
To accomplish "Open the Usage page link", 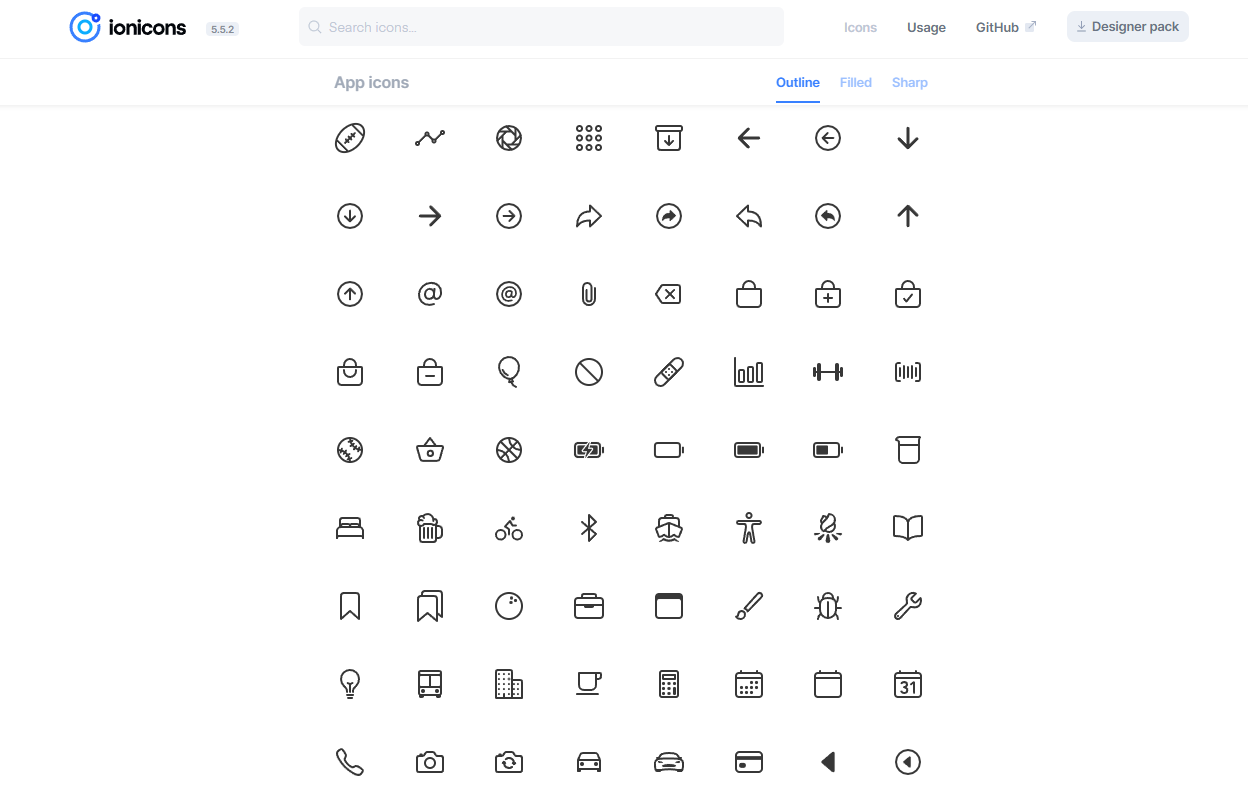I will pos(926,27).
